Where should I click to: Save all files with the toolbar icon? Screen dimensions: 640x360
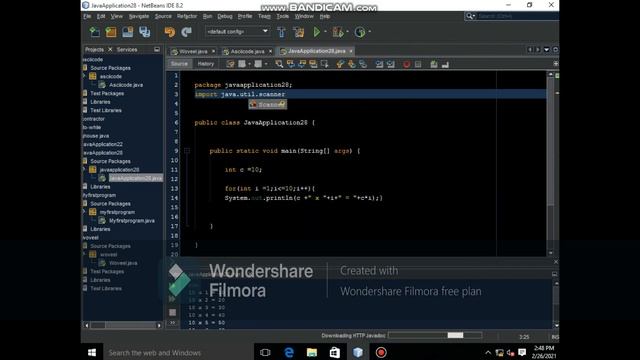coord(144,32)
